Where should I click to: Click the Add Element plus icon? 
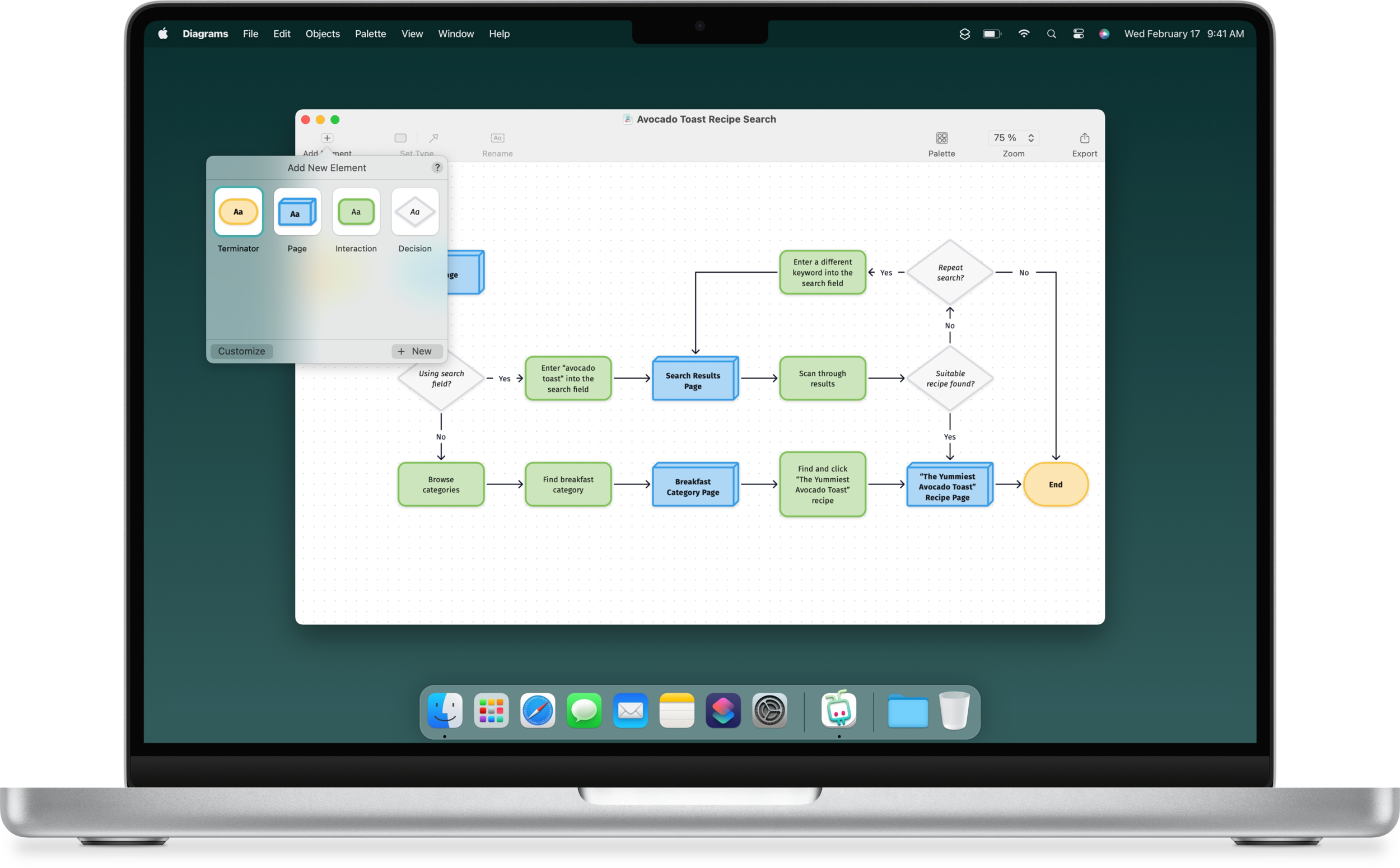pos(326,138)
